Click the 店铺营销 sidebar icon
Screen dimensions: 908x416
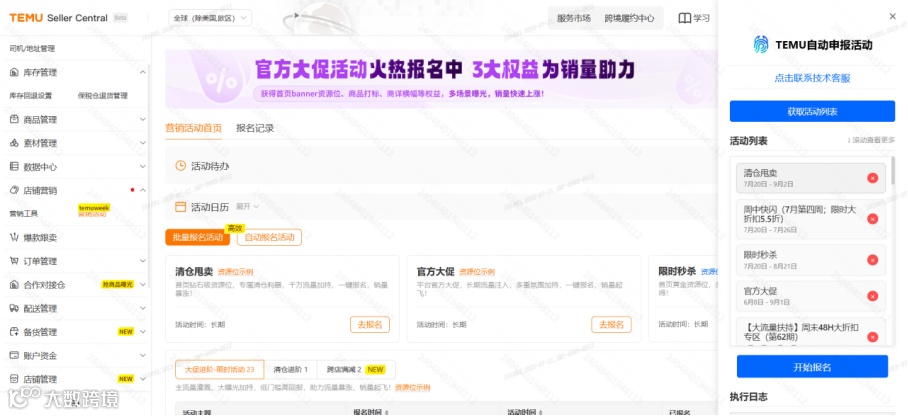(x=14, y=190)
